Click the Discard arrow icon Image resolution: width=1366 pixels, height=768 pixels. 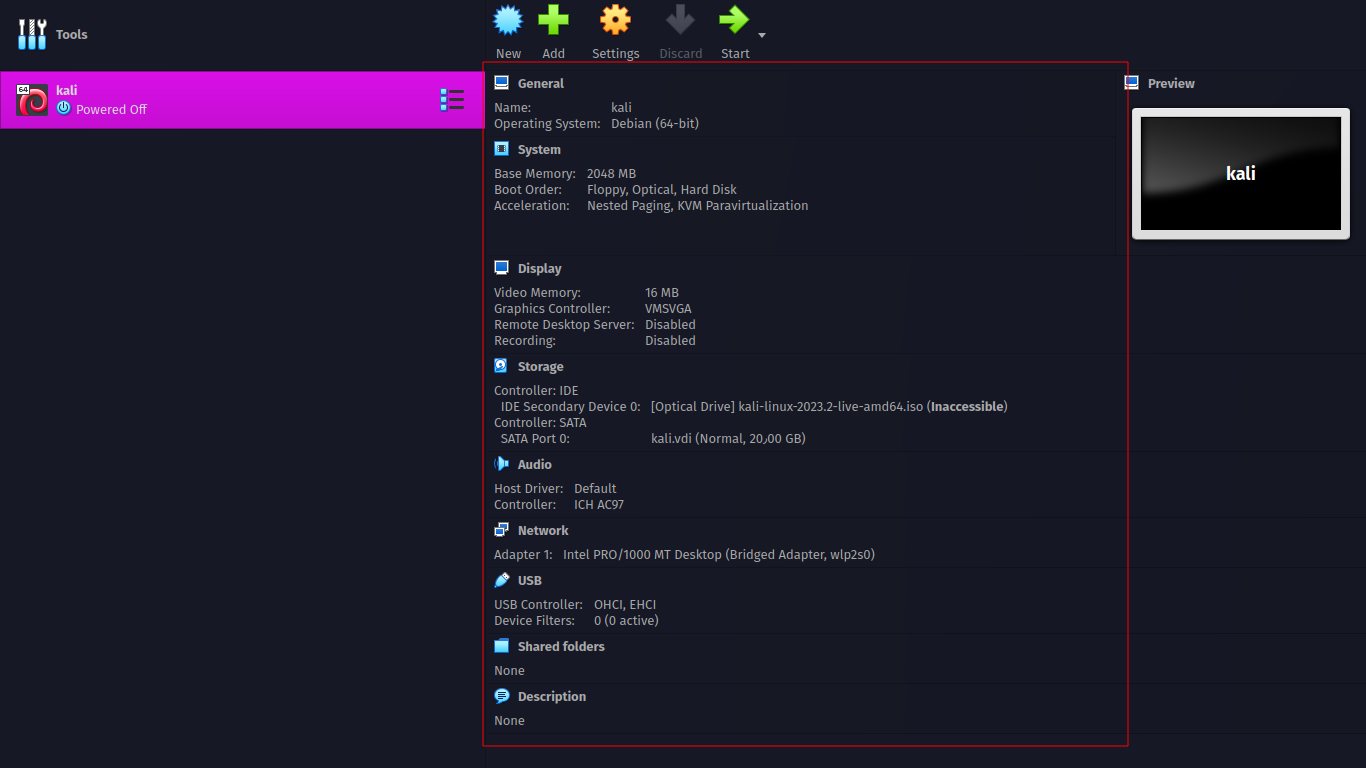click(680, 20)
